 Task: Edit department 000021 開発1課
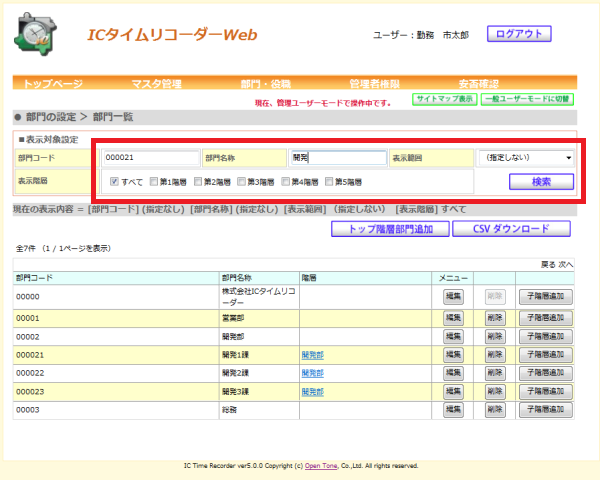[453, 355]
